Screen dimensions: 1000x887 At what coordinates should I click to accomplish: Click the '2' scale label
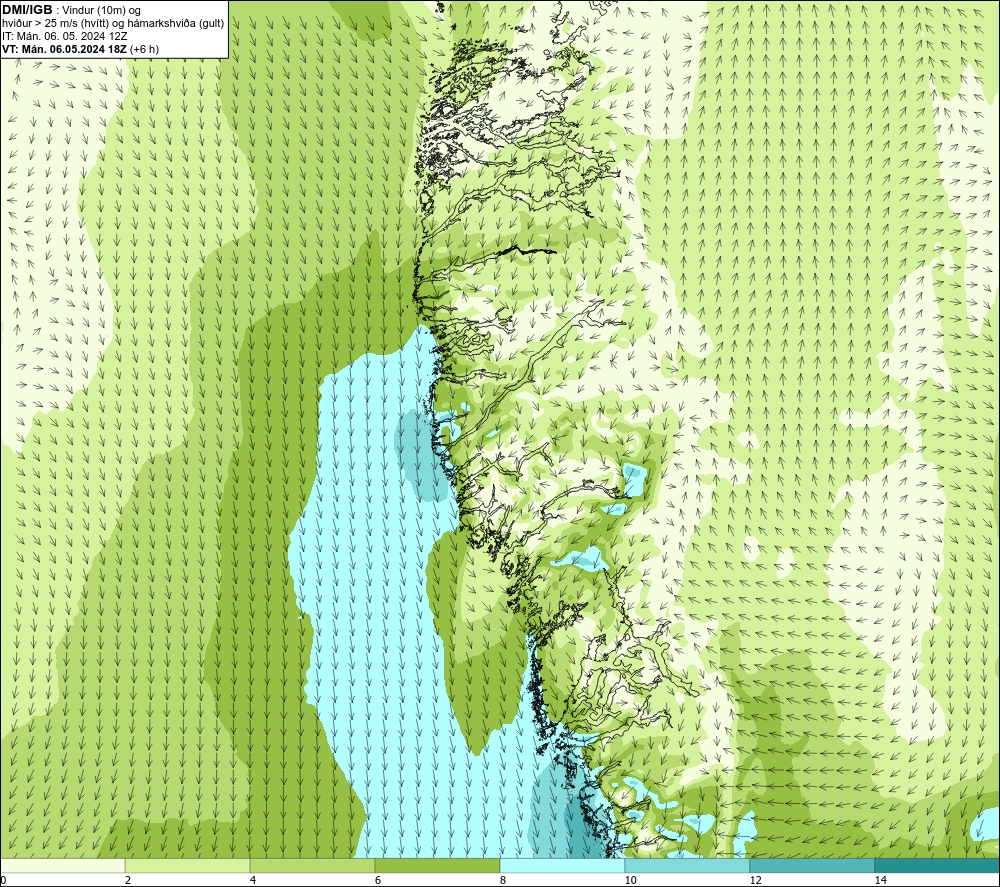[x=128, y=880]
